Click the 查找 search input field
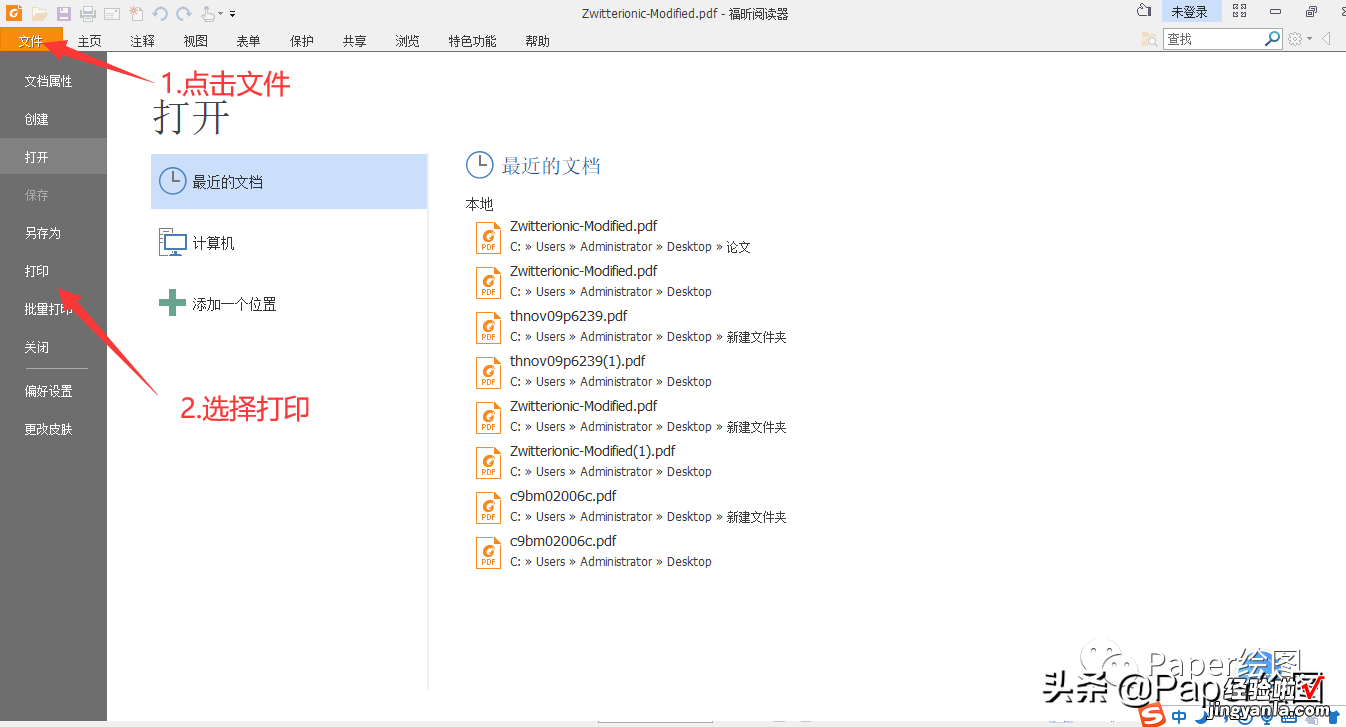Image resolution: width=1346 pixels, height=727 pixels. pos(1213,39)
